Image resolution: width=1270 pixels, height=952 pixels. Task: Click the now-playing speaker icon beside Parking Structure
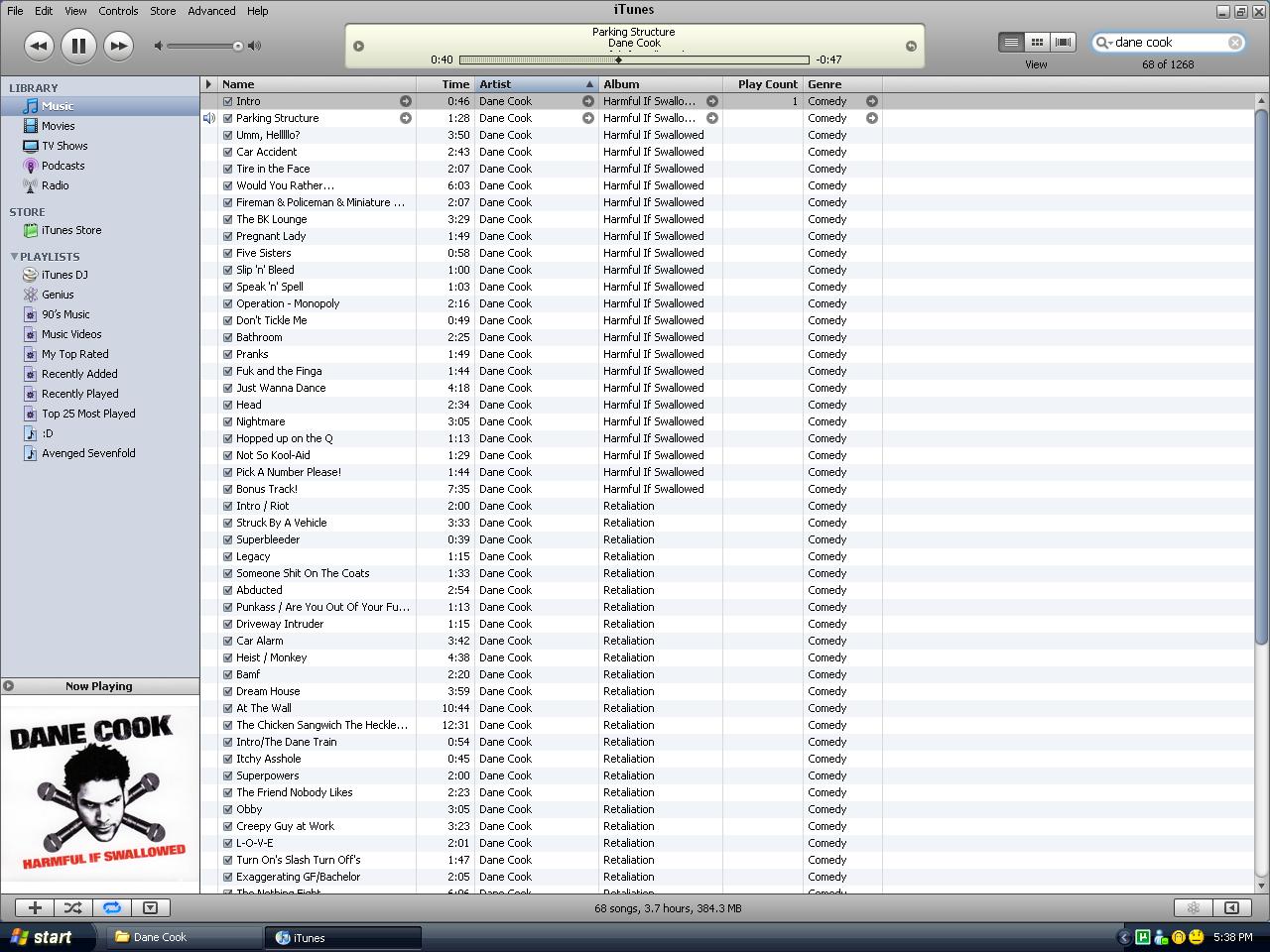[208, 118]
